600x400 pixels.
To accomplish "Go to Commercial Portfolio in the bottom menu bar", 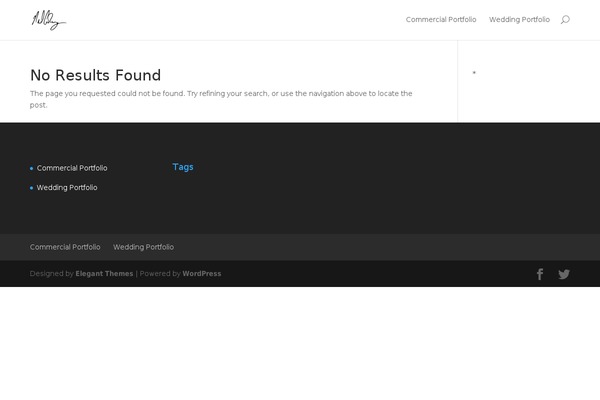I will [65, 247].
